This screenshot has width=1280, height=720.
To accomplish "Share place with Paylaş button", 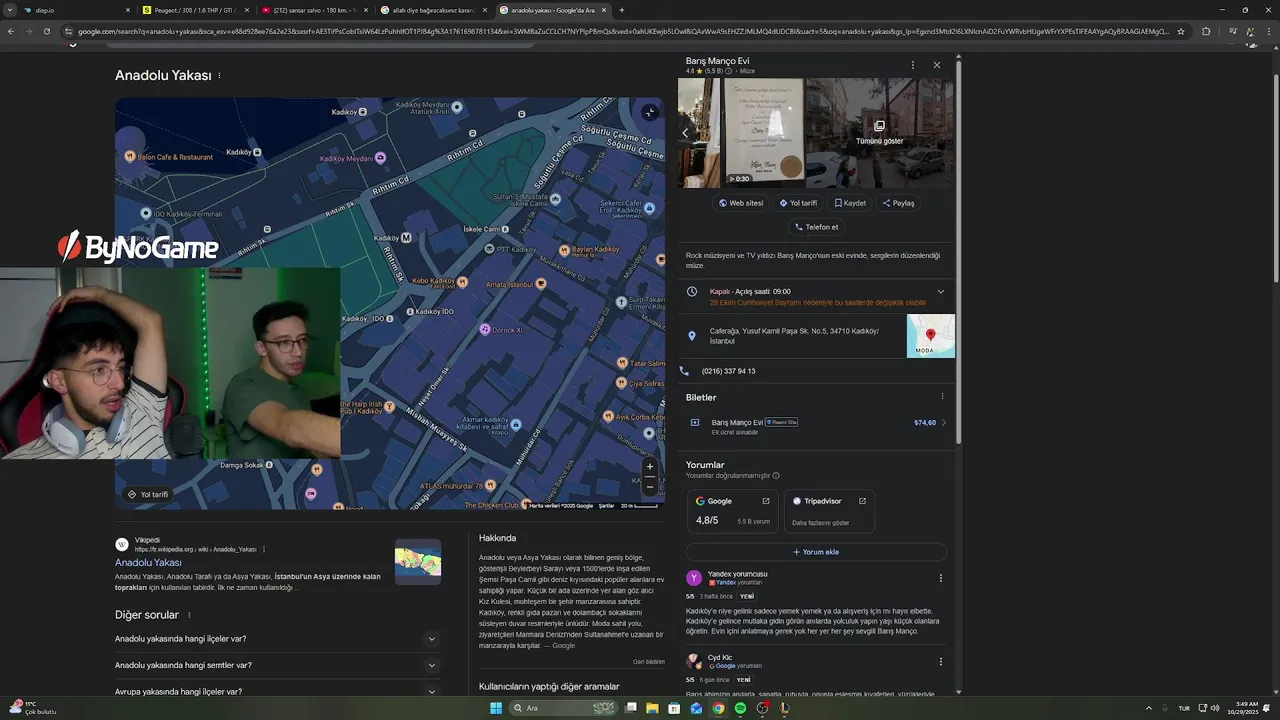I will [898, 203].
